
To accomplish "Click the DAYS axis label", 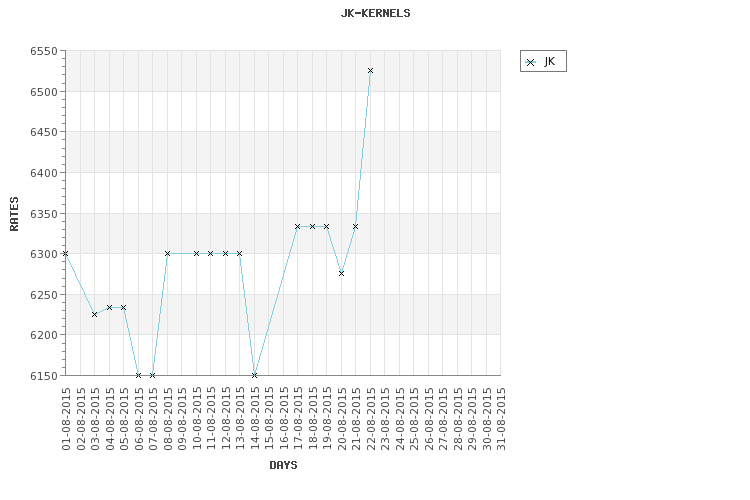I will pos(283,465).
